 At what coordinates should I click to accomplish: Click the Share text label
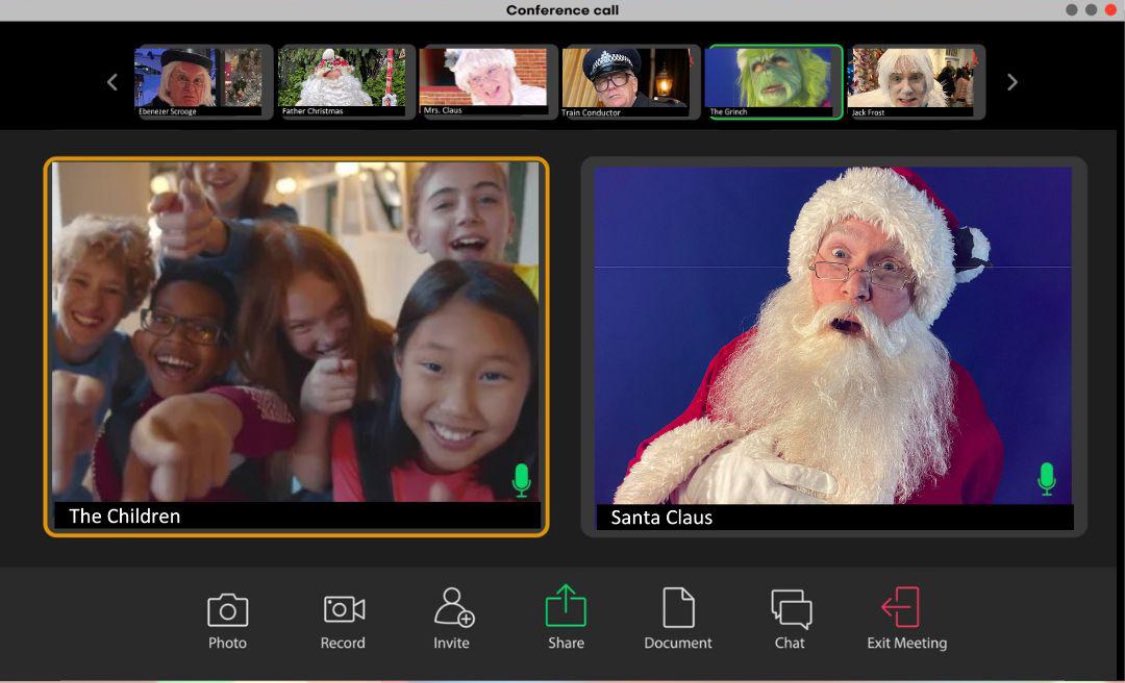566,643
